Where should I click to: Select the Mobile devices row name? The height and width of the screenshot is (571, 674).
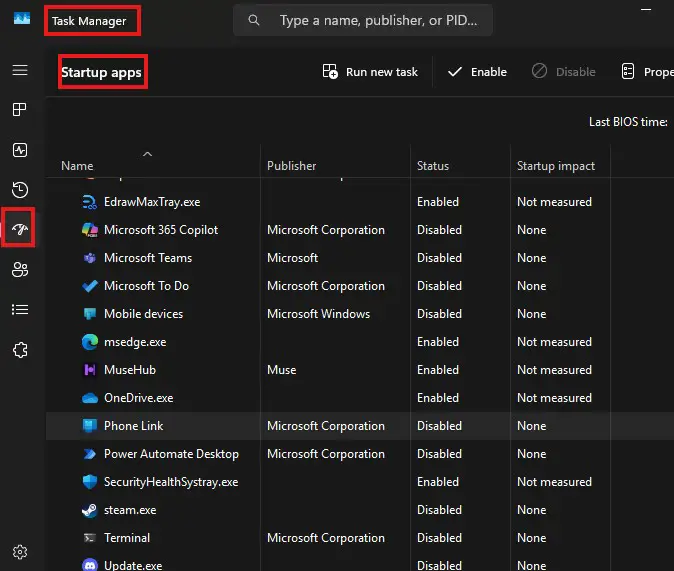pos(144,314)
